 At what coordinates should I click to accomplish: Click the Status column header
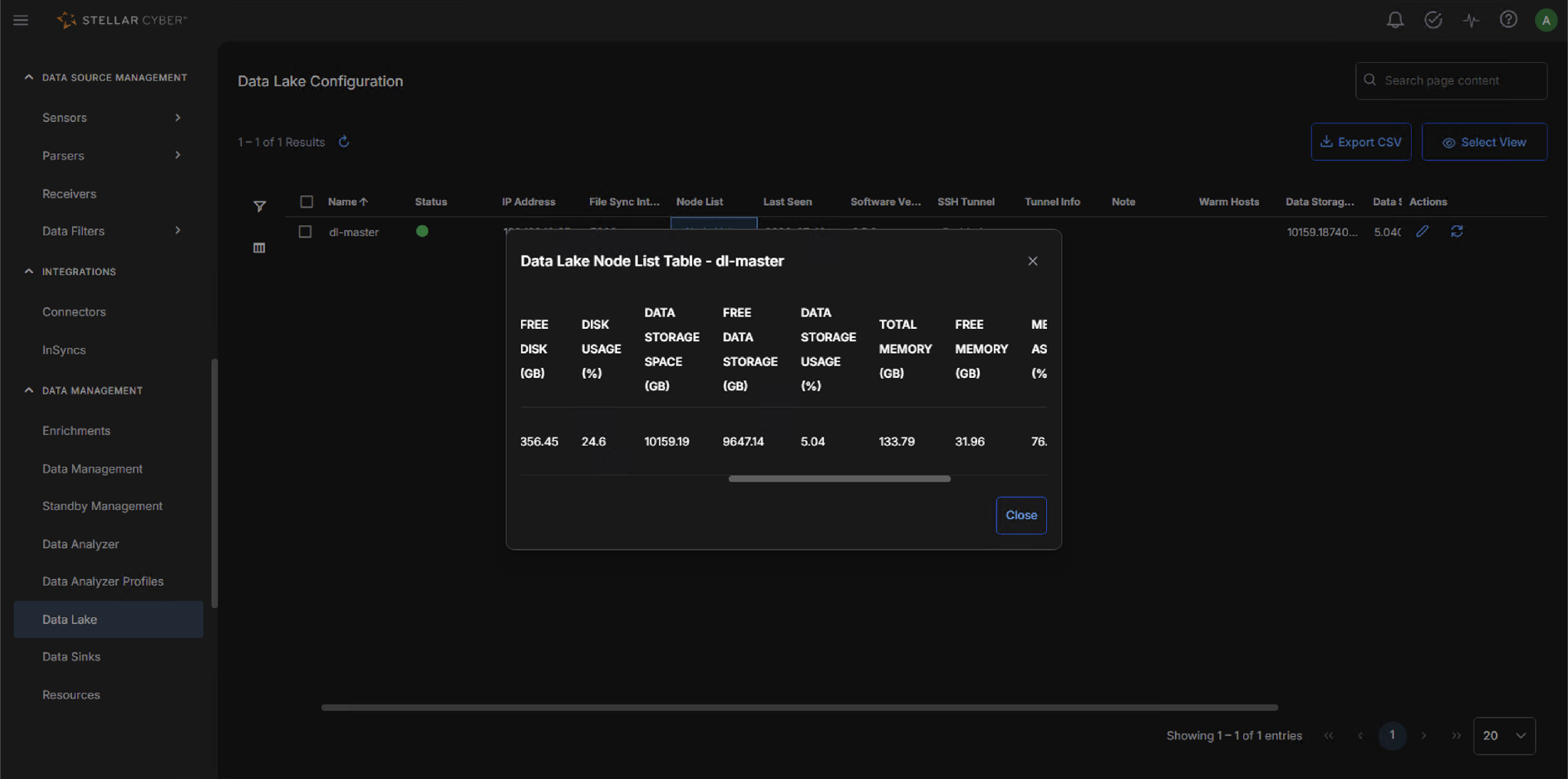431,202
